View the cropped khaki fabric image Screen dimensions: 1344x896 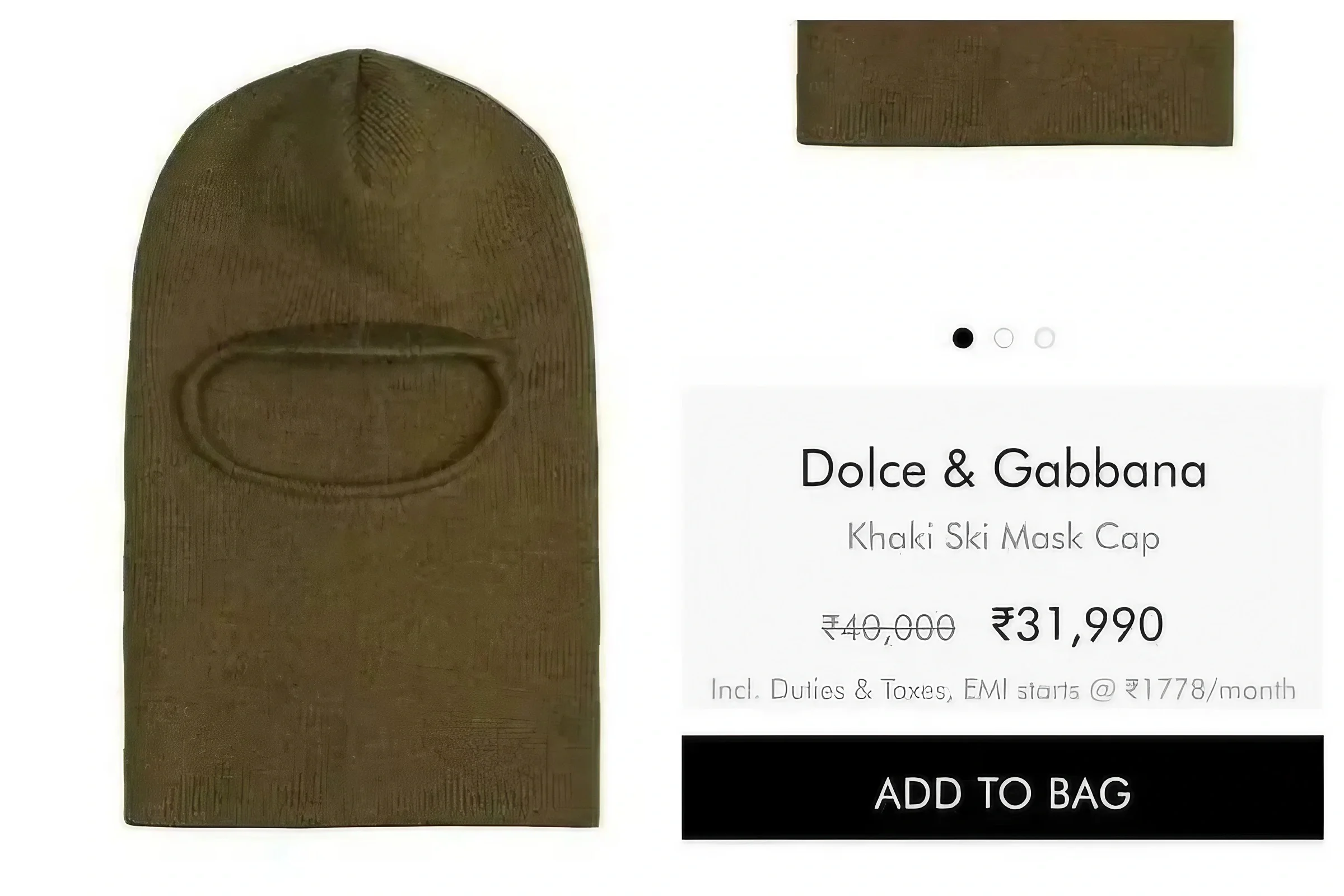point(1015,83)
